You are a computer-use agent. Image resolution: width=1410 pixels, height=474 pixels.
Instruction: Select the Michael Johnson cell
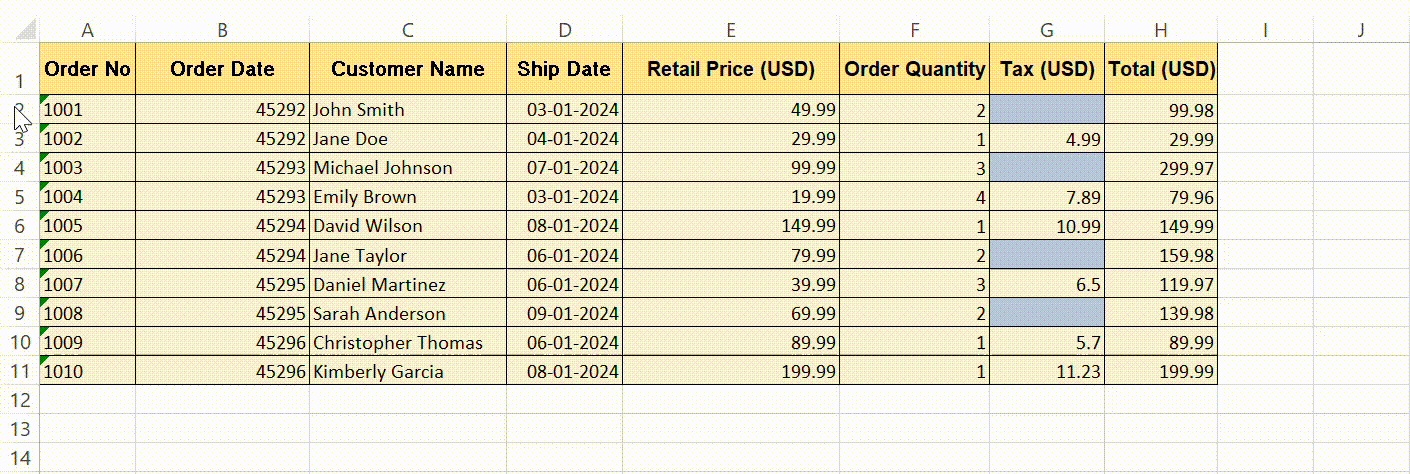tap(407, 168)
